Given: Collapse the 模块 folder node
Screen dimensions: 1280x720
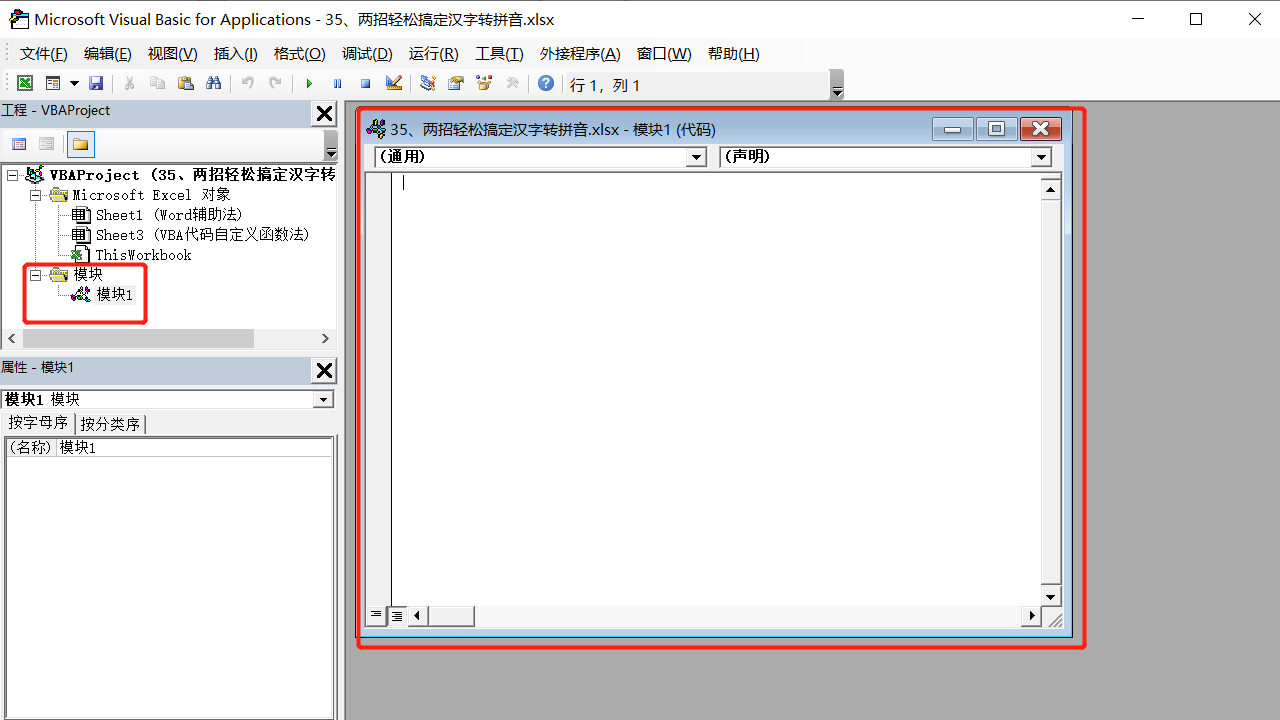Looking at the screenshot, I should (x=36, y=274).
